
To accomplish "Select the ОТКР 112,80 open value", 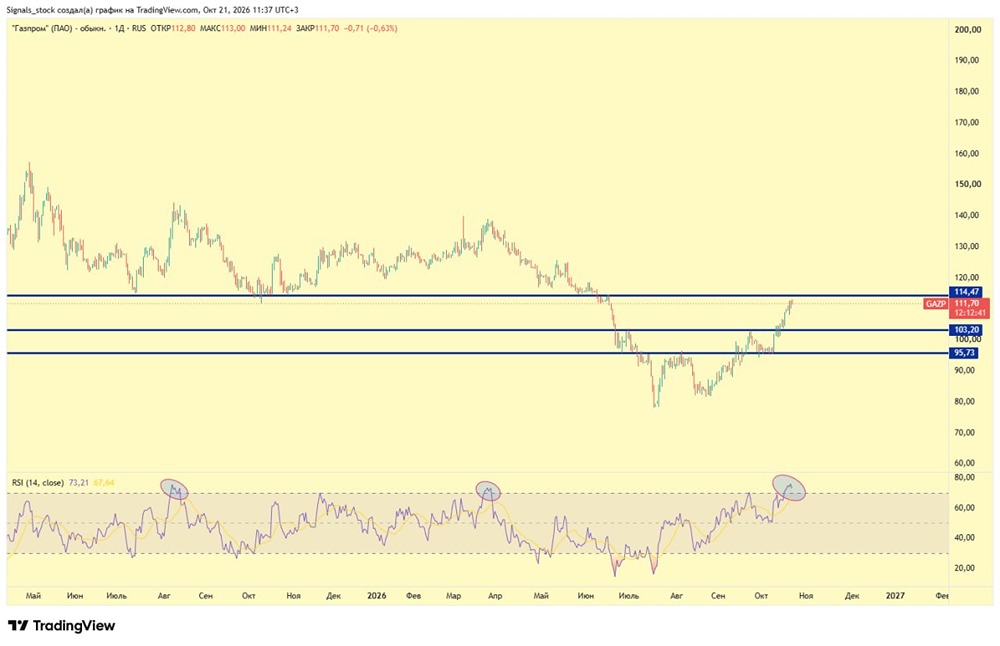I will (x=173, y=29).
